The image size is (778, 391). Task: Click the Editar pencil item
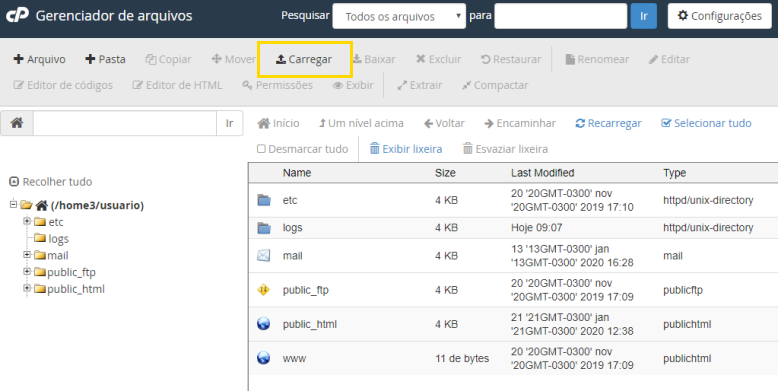669,59
